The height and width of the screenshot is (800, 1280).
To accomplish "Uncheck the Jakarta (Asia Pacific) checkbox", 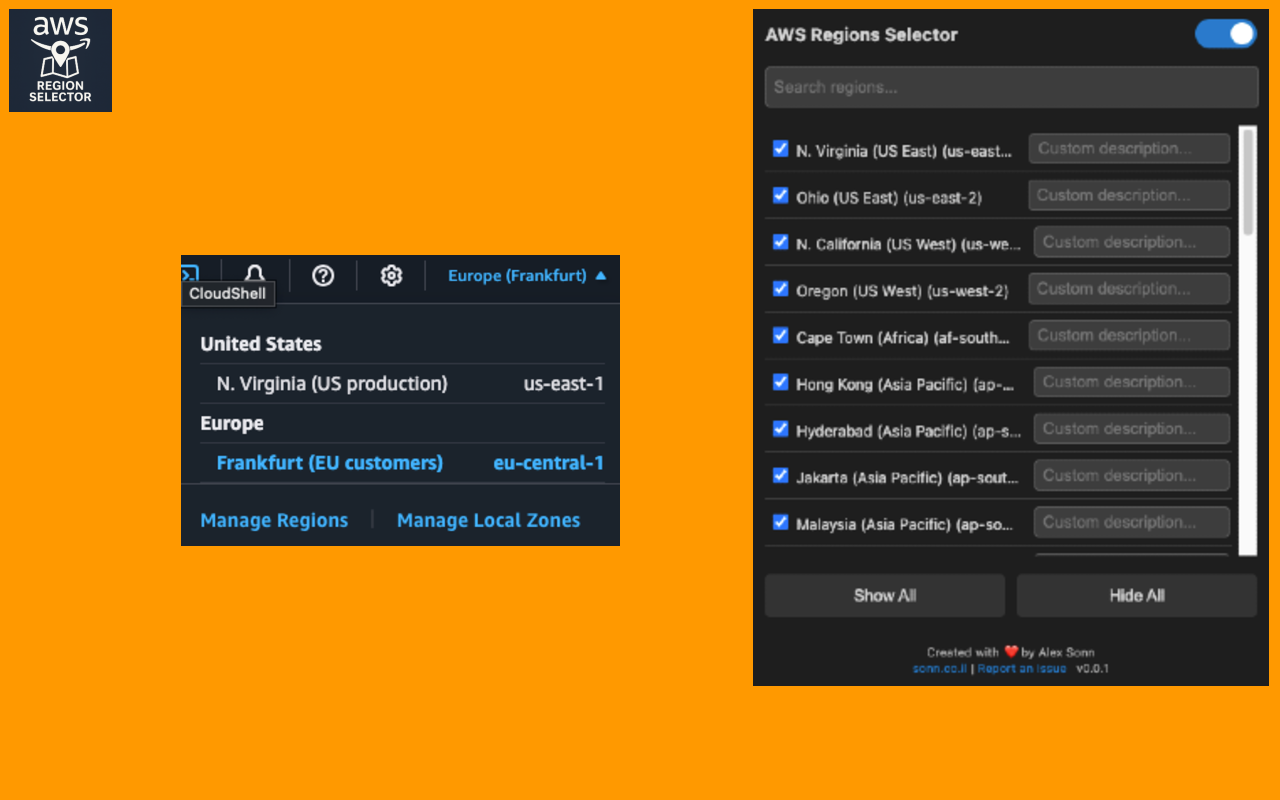I will point(781,475).
